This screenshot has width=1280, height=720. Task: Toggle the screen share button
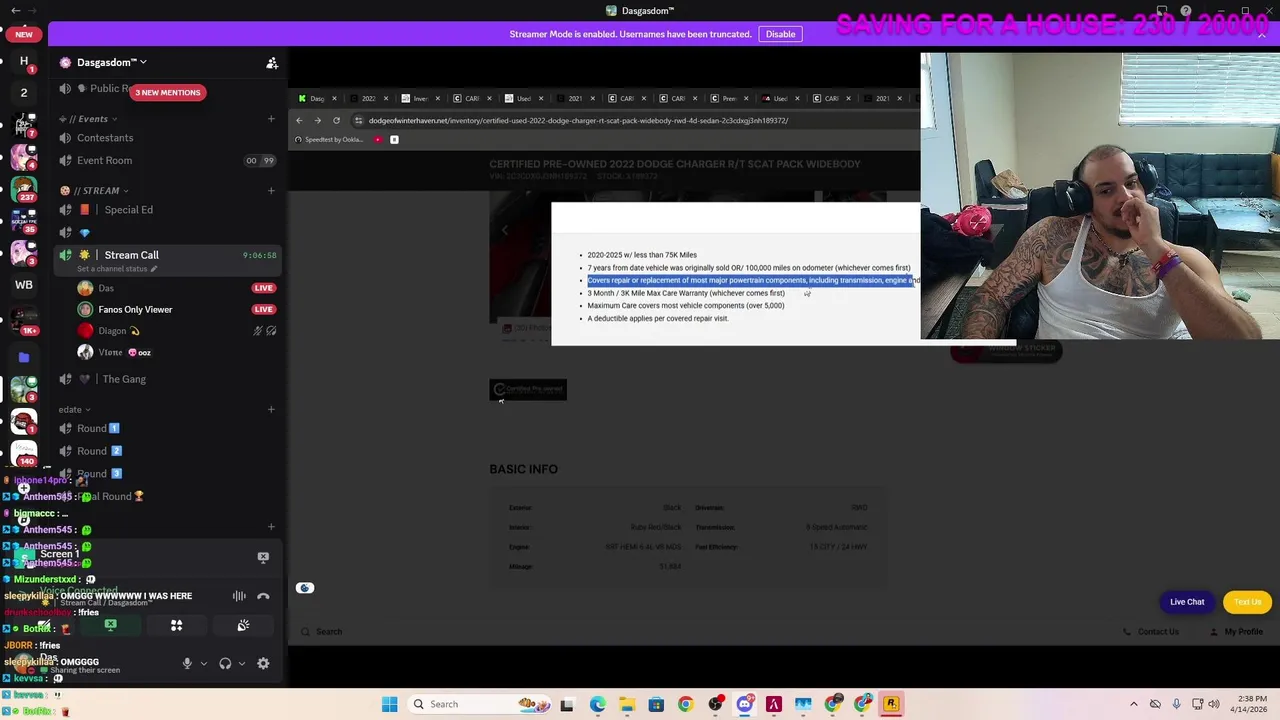110,625
